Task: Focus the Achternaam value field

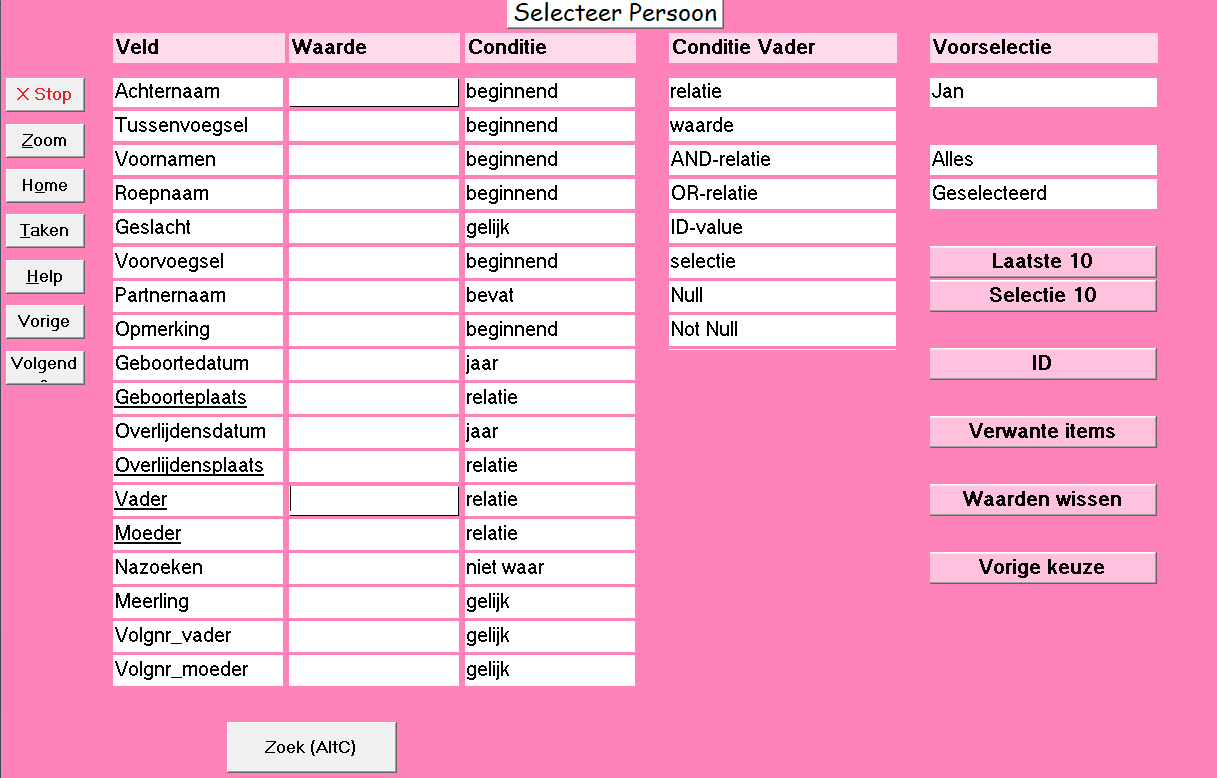Action: click(374, 92)
